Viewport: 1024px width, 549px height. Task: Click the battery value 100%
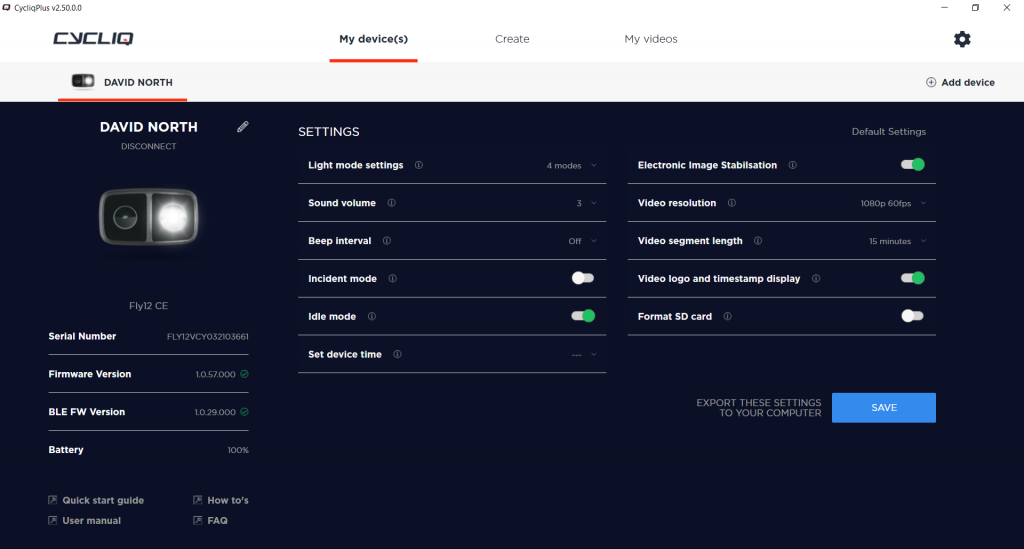238,450
